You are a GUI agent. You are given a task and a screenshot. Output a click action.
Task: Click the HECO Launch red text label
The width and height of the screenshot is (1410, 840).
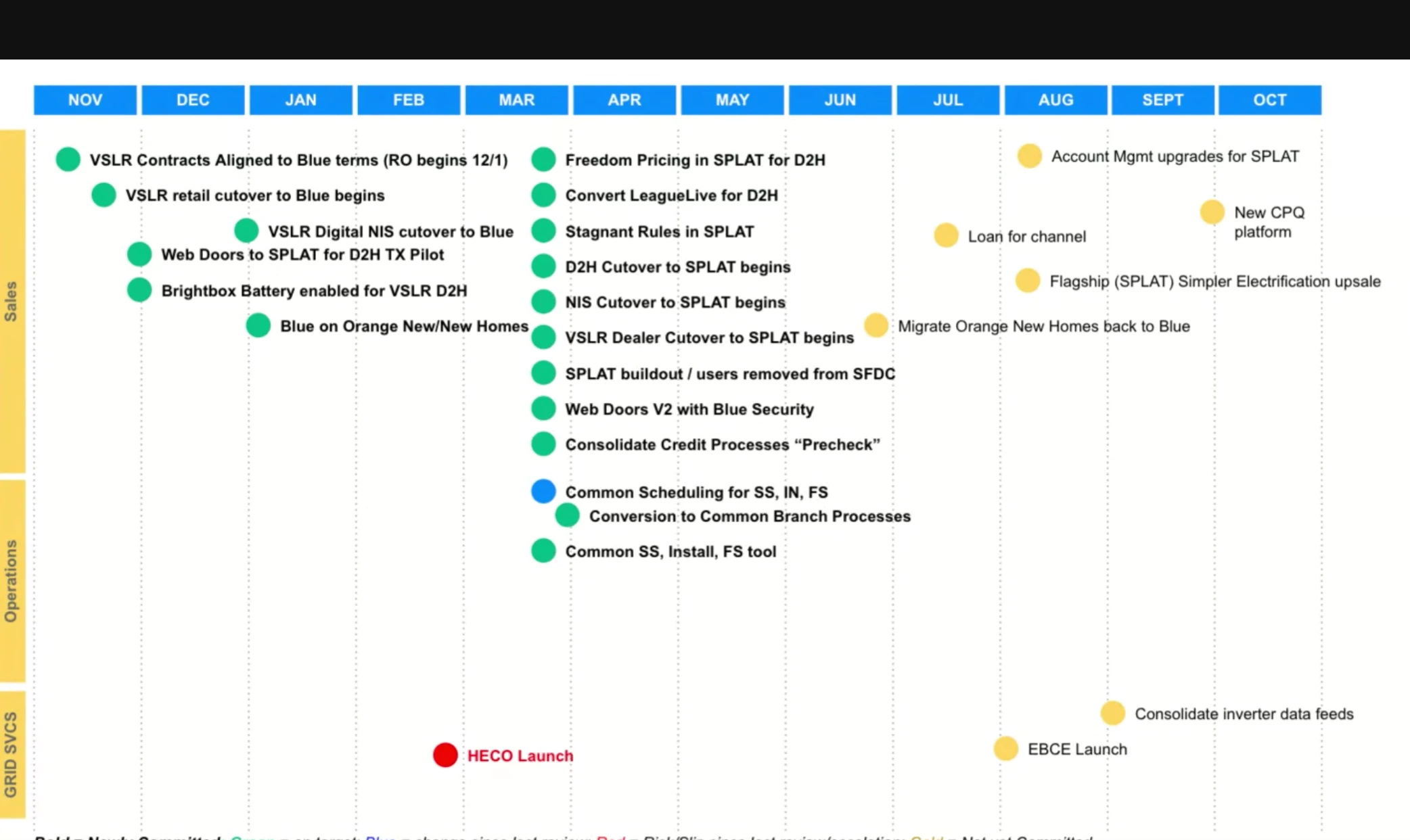tap(520, 755)
